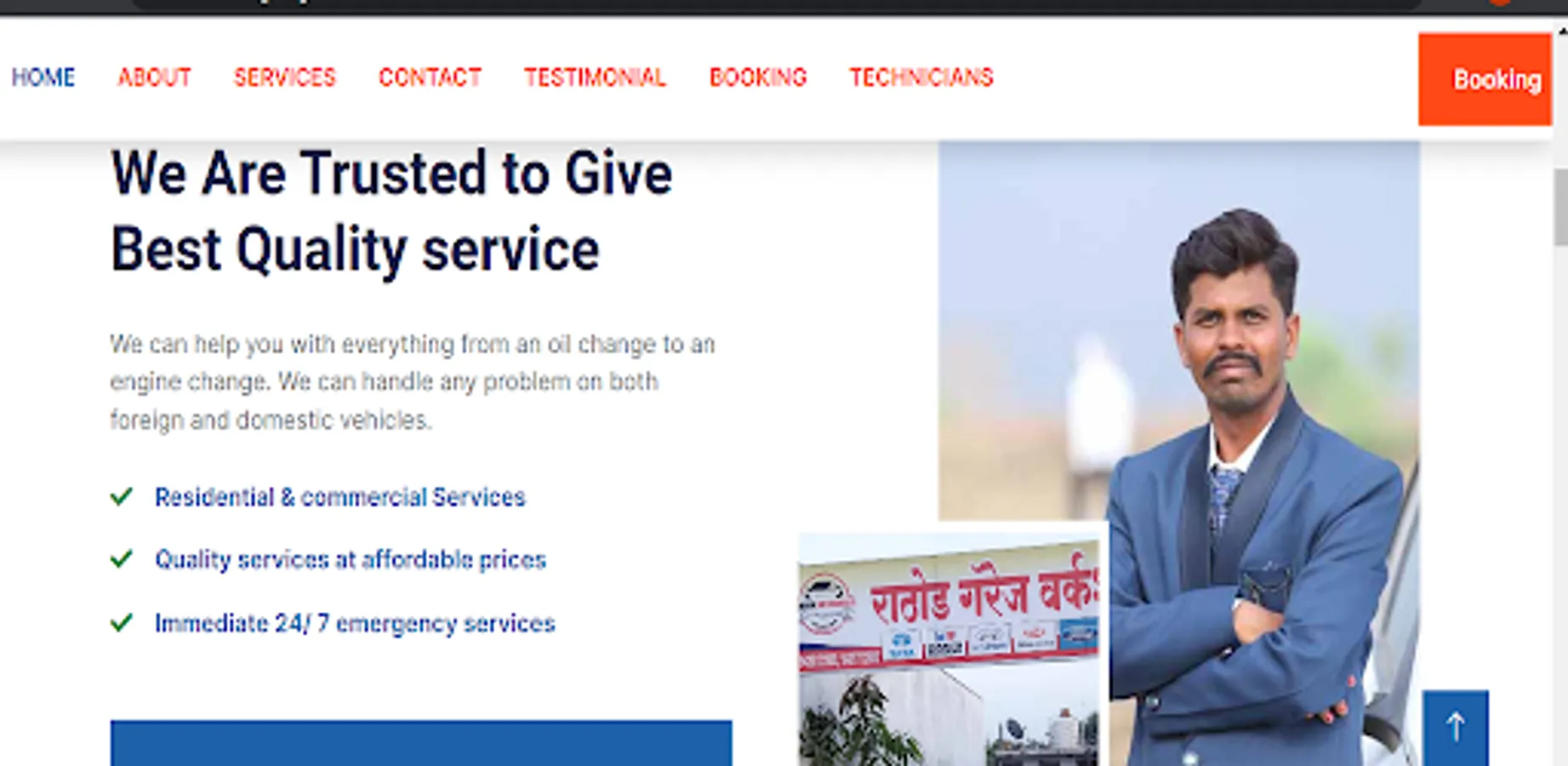Click the checkmark next to Quality services
This screenshot has height=766, width=1568.
click(x=122, y=559)
